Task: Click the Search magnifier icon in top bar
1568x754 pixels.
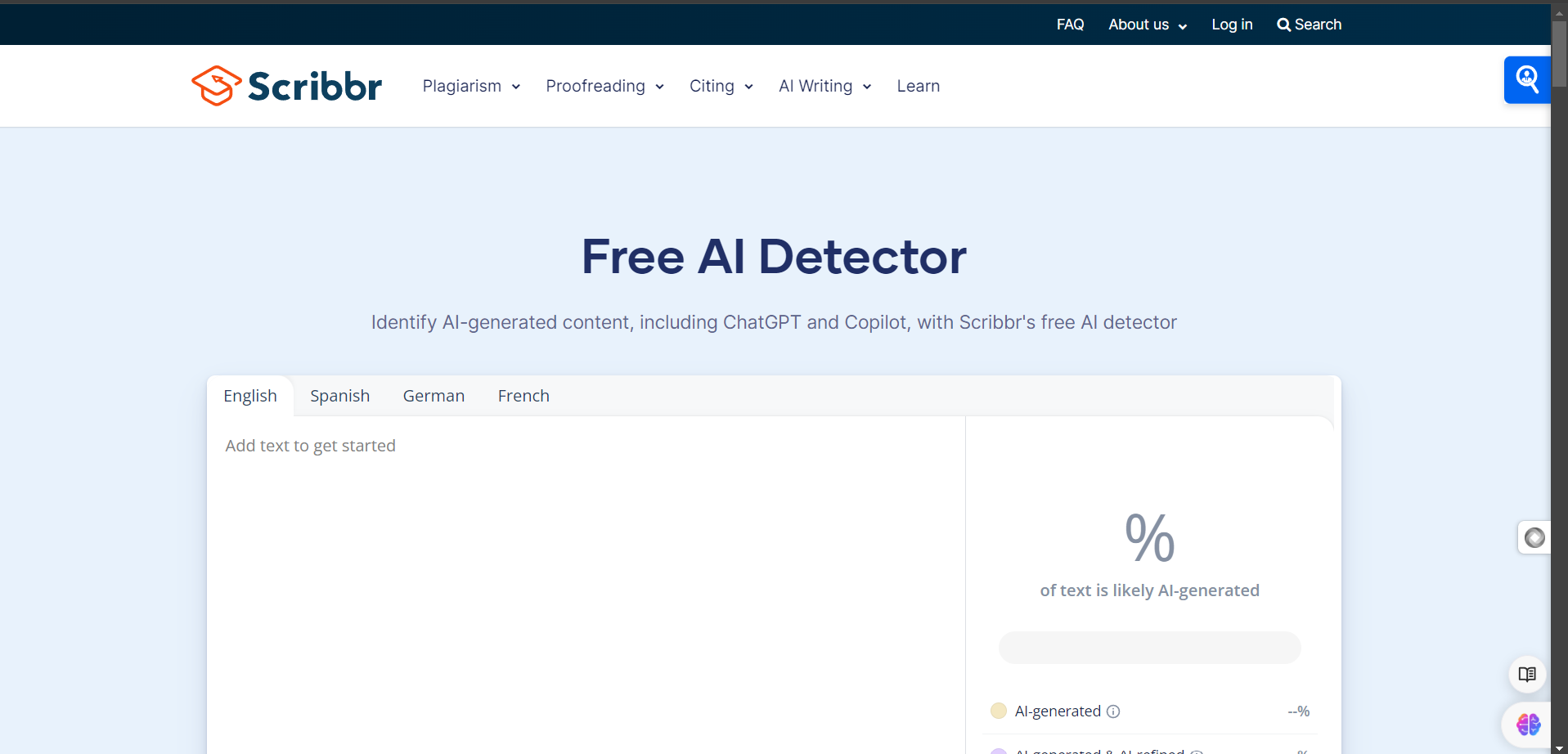Action: click(1284, 25)
